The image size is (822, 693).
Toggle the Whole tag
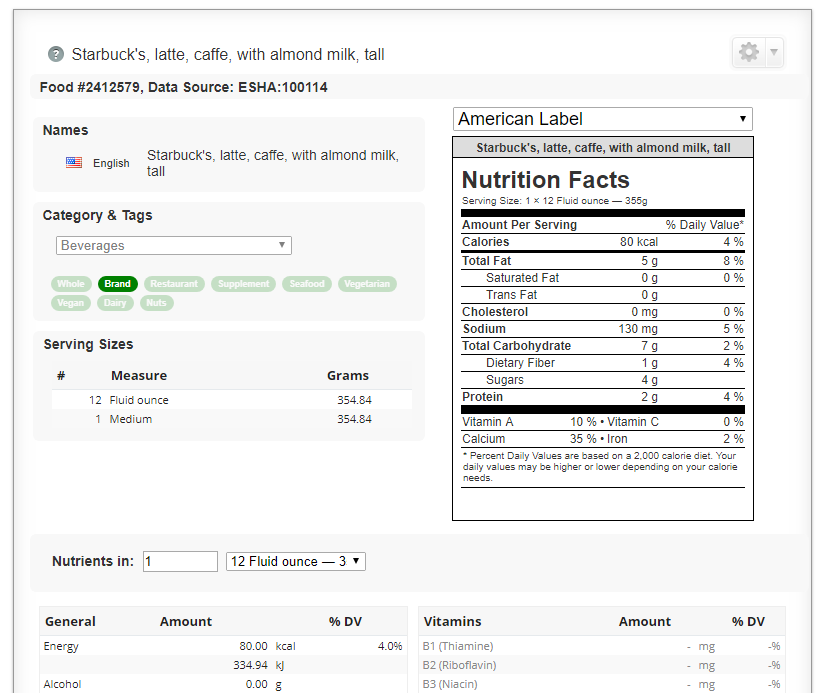pos(71,284)
